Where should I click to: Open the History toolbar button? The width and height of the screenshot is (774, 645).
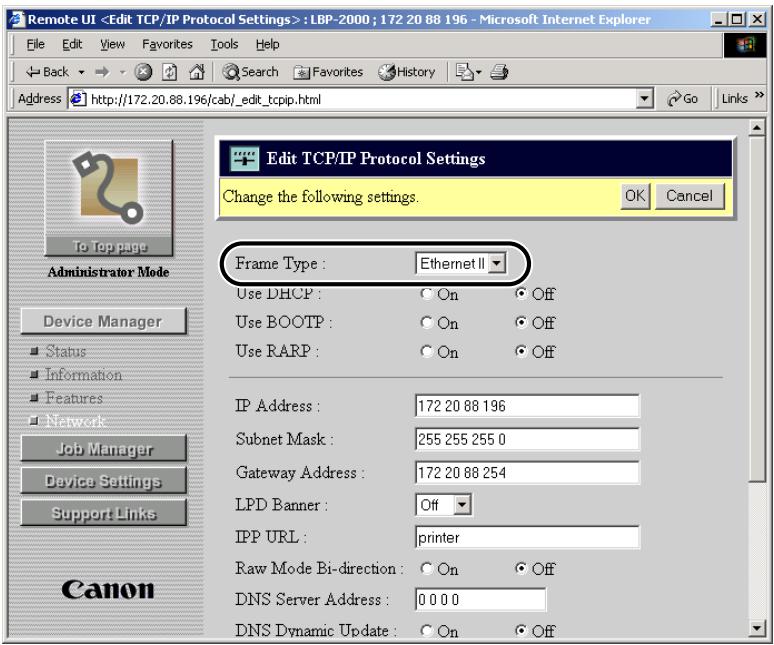pos(406,72)
